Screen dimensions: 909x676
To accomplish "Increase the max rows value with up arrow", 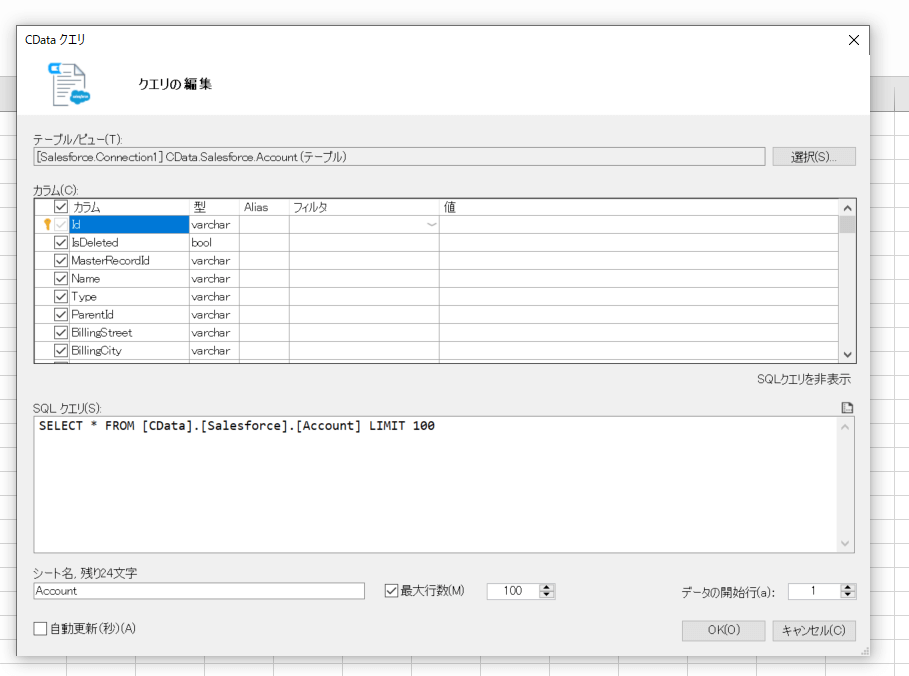I will (547, 587).
